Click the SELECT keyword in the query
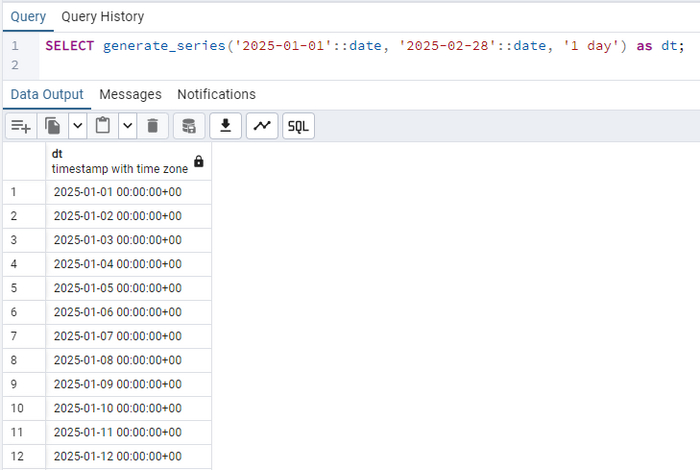This screenshot has width=700, height=470. (x=70, y=46)
